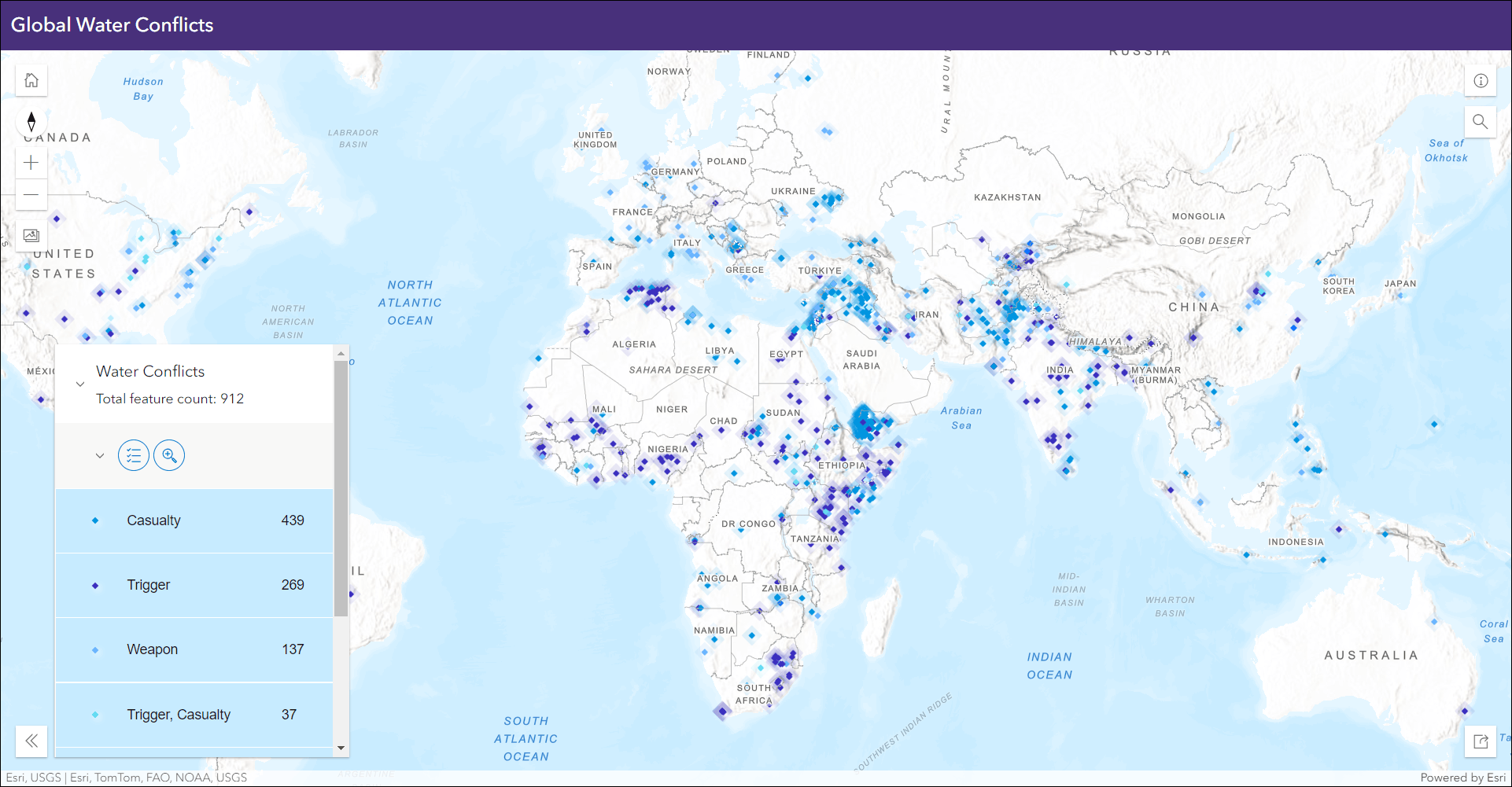The image size is (1512, 787).
Task: Click the panel's vertical scrollbar thumb
Action: [341, 488]
